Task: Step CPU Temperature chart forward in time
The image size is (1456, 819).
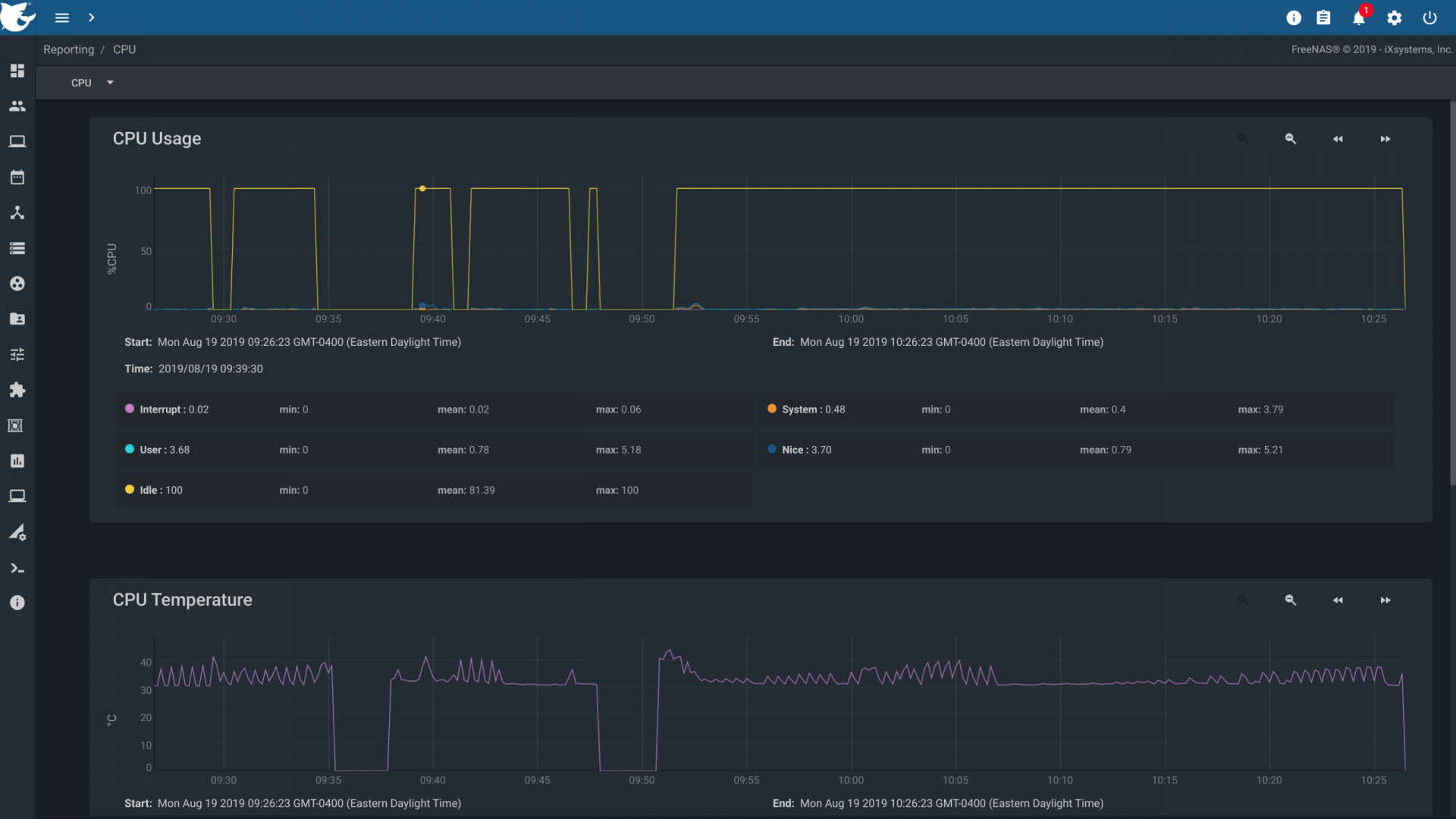Action: pos(1385,600)
